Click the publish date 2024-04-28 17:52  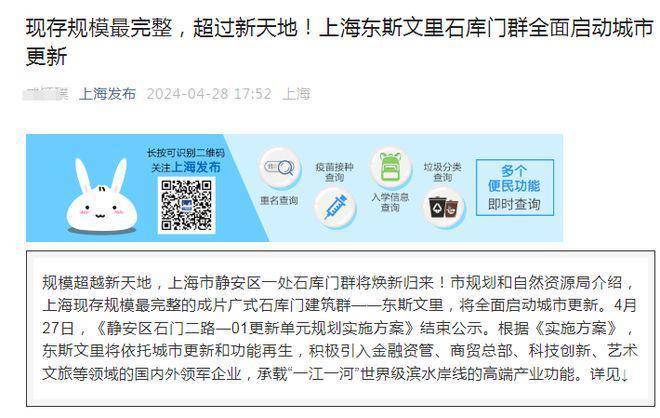209,94
